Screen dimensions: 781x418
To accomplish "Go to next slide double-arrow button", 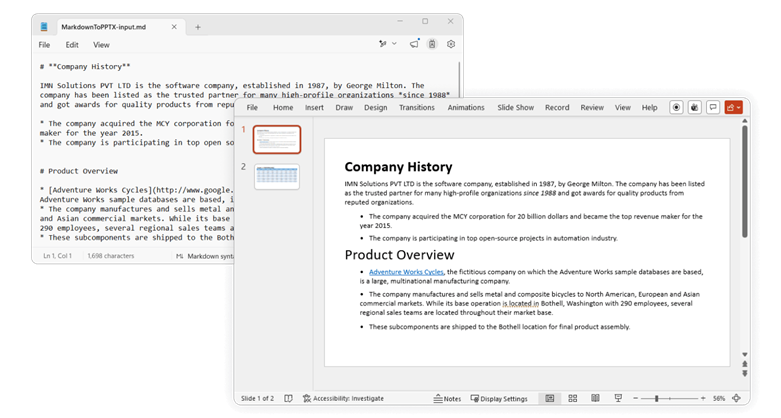I will pyautogui.click(x=745, y=373).
